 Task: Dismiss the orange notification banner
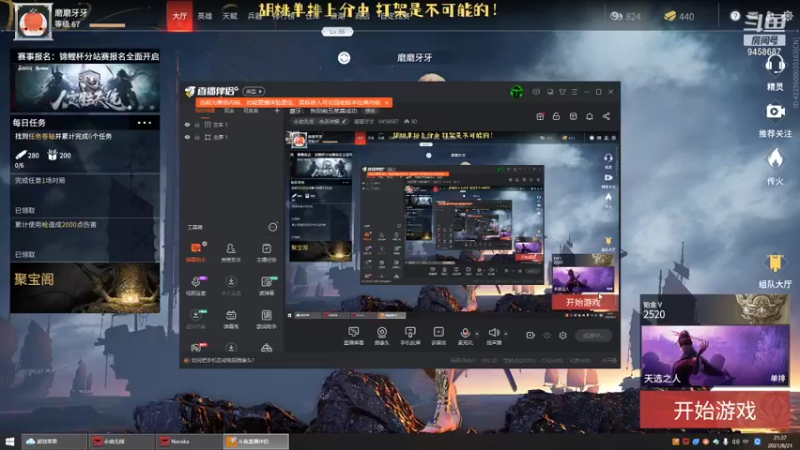point(387,103)
